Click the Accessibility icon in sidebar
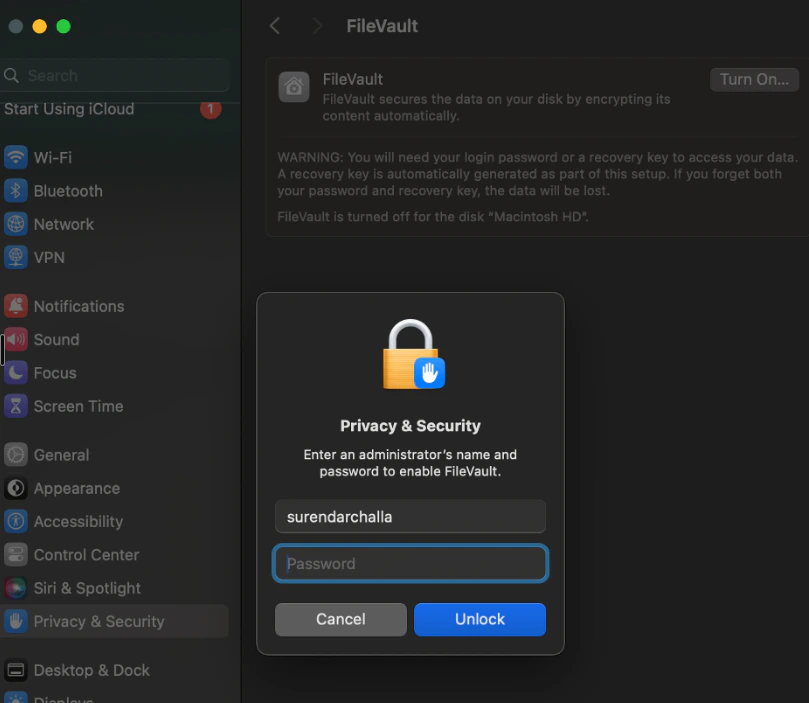This screenshot has width=809, height=703. tap(16, 521)
